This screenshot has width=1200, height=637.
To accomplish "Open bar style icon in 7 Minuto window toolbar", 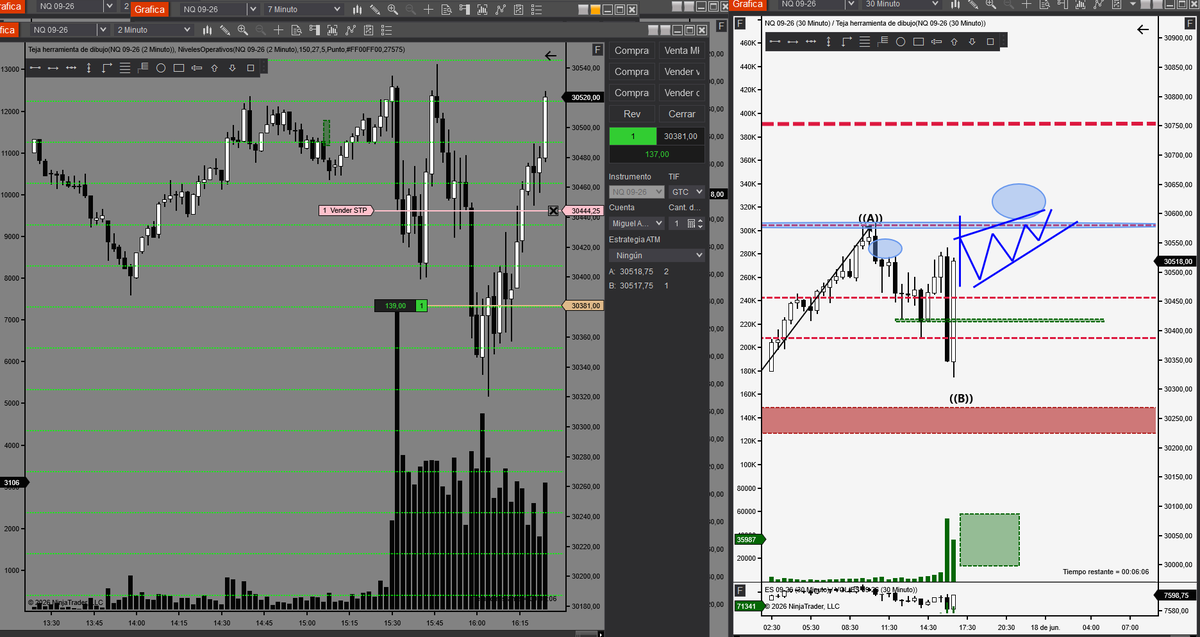I will click(x=359, y=9).
